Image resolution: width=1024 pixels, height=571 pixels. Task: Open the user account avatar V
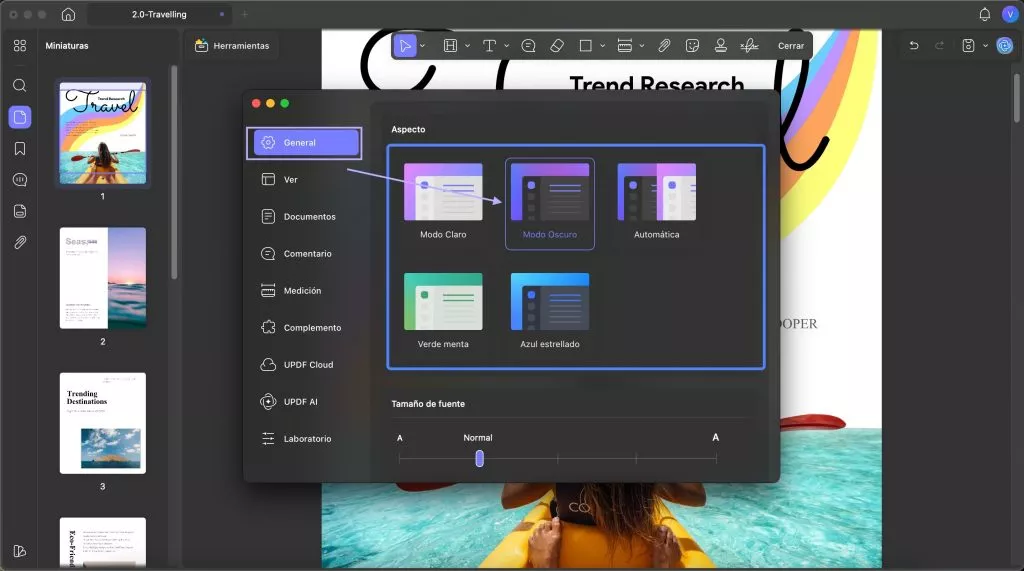(x=1010, y=14)
